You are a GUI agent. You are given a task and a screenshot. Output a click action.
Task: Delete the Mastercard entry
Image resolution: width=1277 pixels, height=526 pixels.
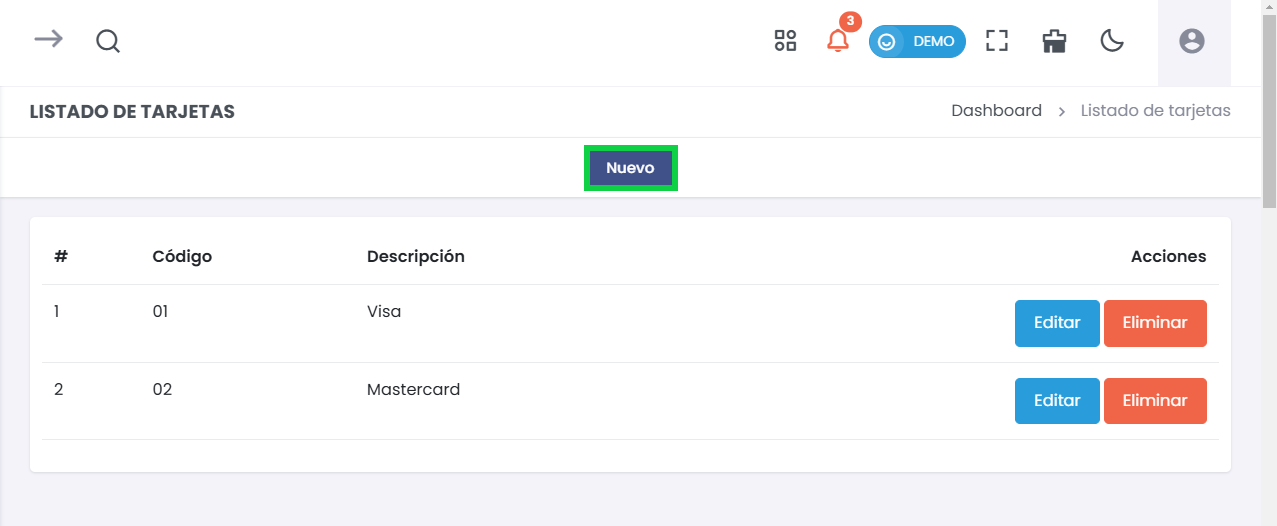point(1155,401)
